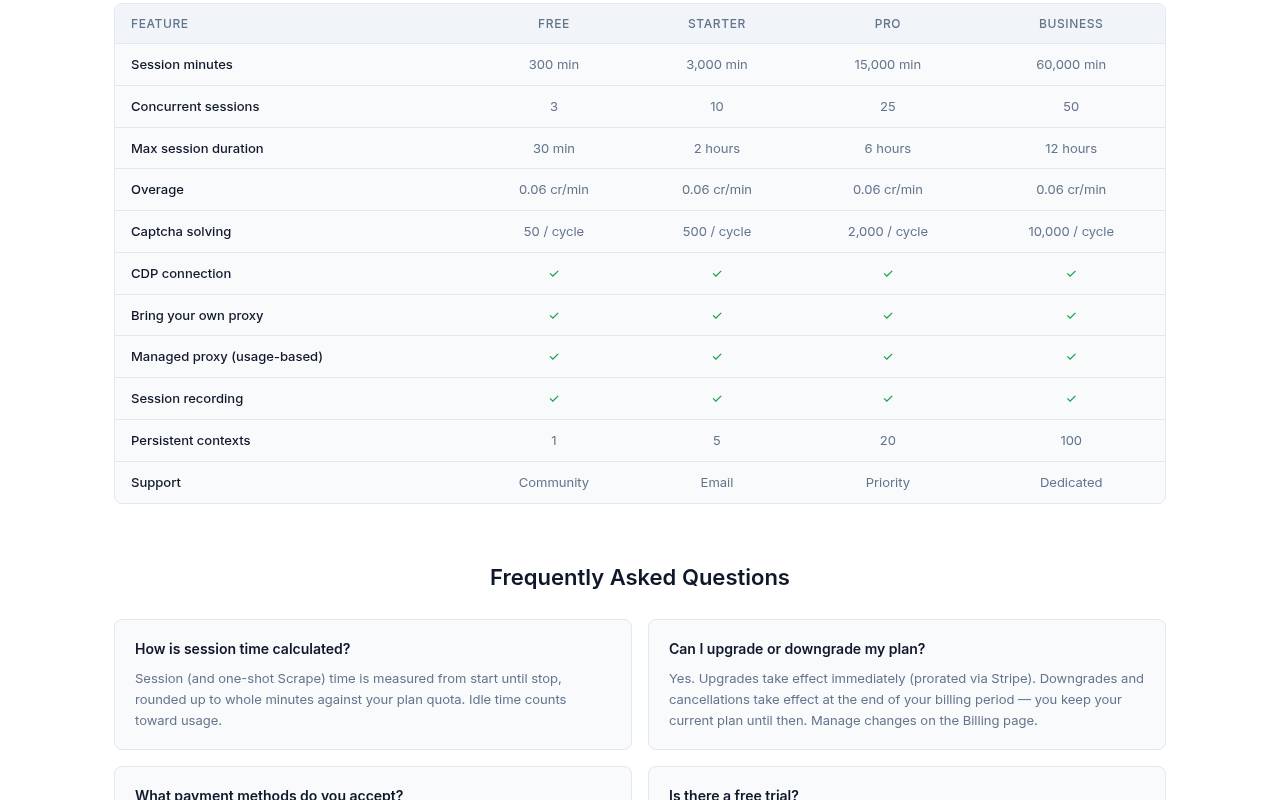Open 'How is session time calculated?' FAQ card
The width and height of the screenshot is (1280, 800).
[373, 684]
